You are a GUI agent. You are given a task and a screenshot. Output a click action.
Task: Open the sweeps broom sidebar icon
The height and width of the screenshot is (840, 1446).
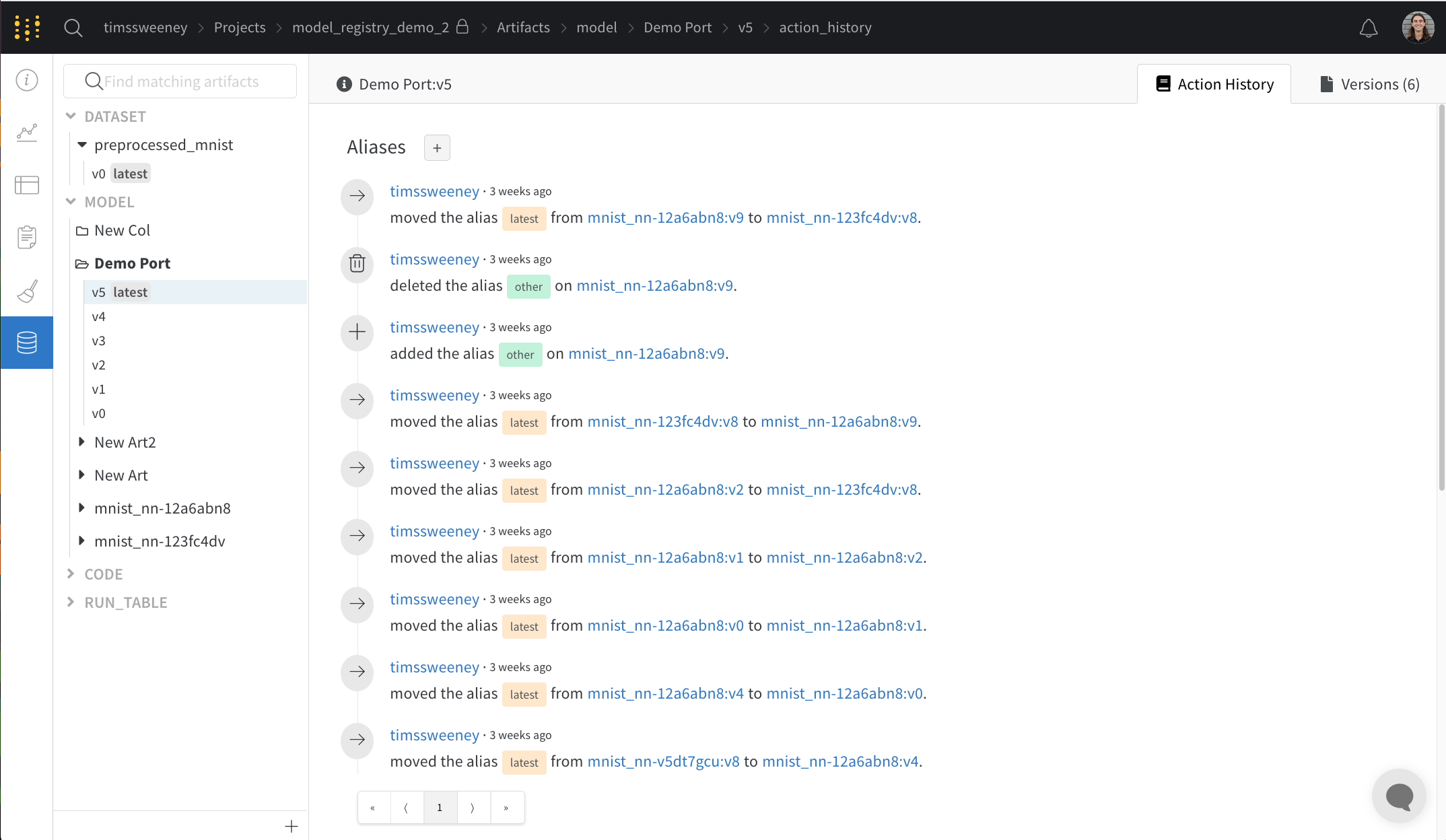(x=27, y=291)
